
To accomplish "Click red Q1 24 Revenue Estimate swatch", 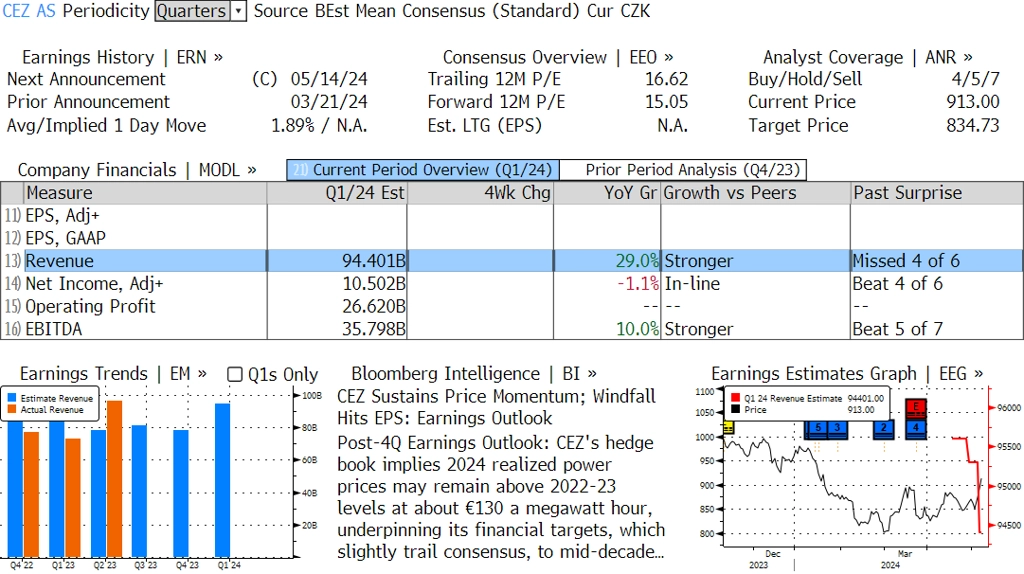I will click(735, 398).
